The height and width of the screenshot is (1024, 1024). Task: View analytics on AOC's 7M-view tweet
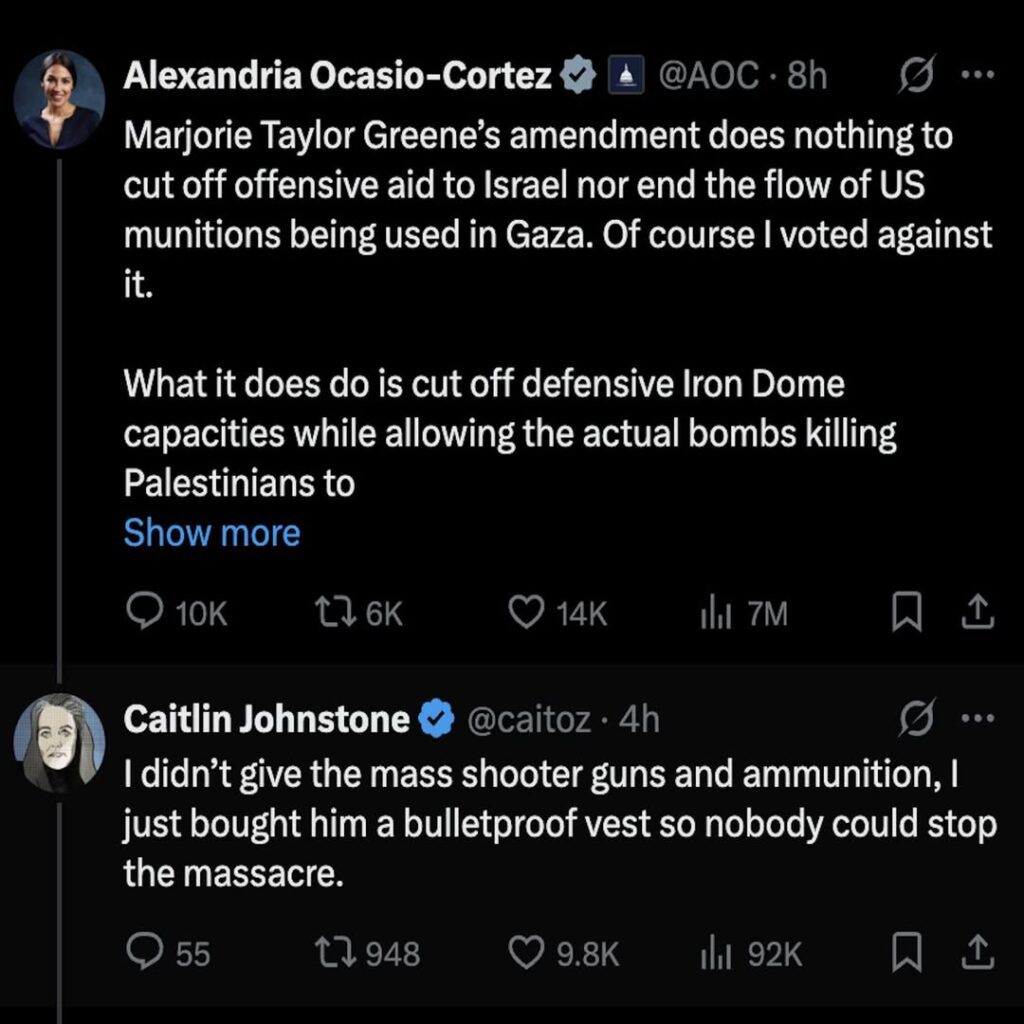(711, 612)
